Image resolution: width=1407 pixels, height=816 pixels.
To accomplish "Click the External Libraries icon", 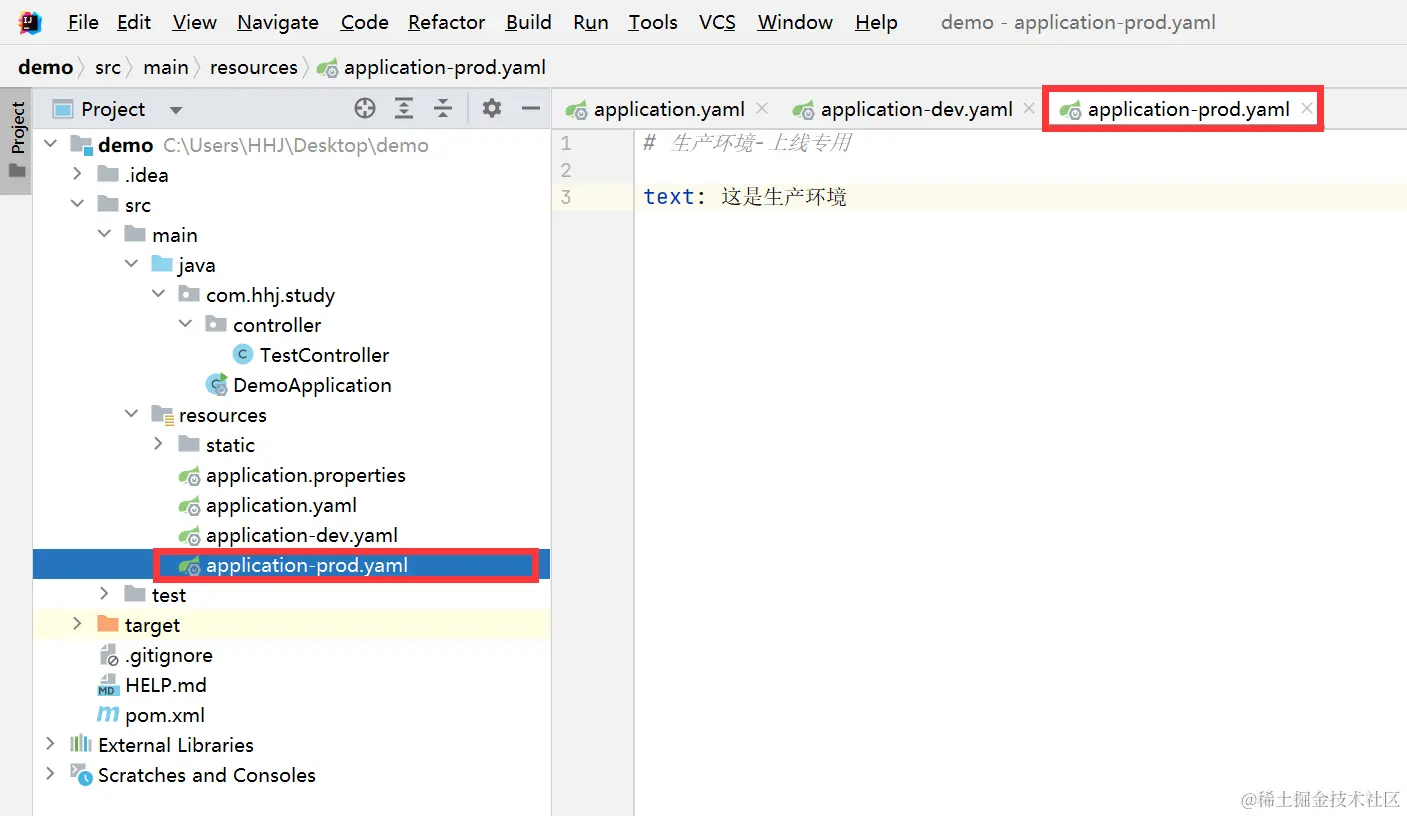I will pyautogui.click(x=81, y=744).
